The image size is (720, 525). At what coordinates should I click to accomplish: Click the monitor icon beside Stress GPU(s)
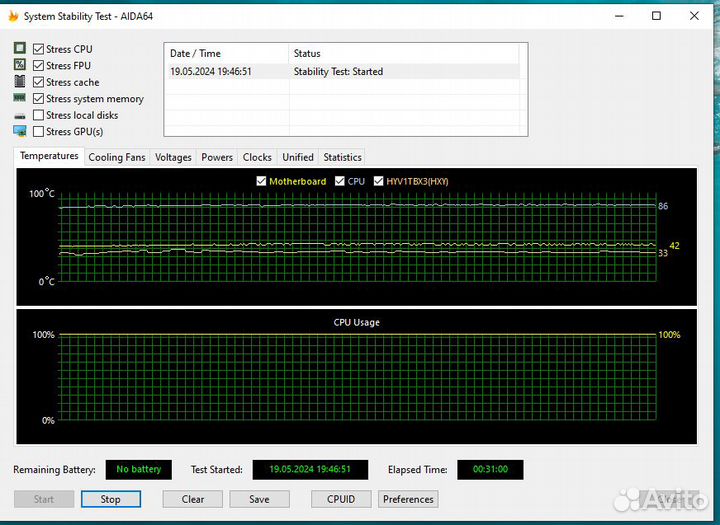(x=20, y=131)
